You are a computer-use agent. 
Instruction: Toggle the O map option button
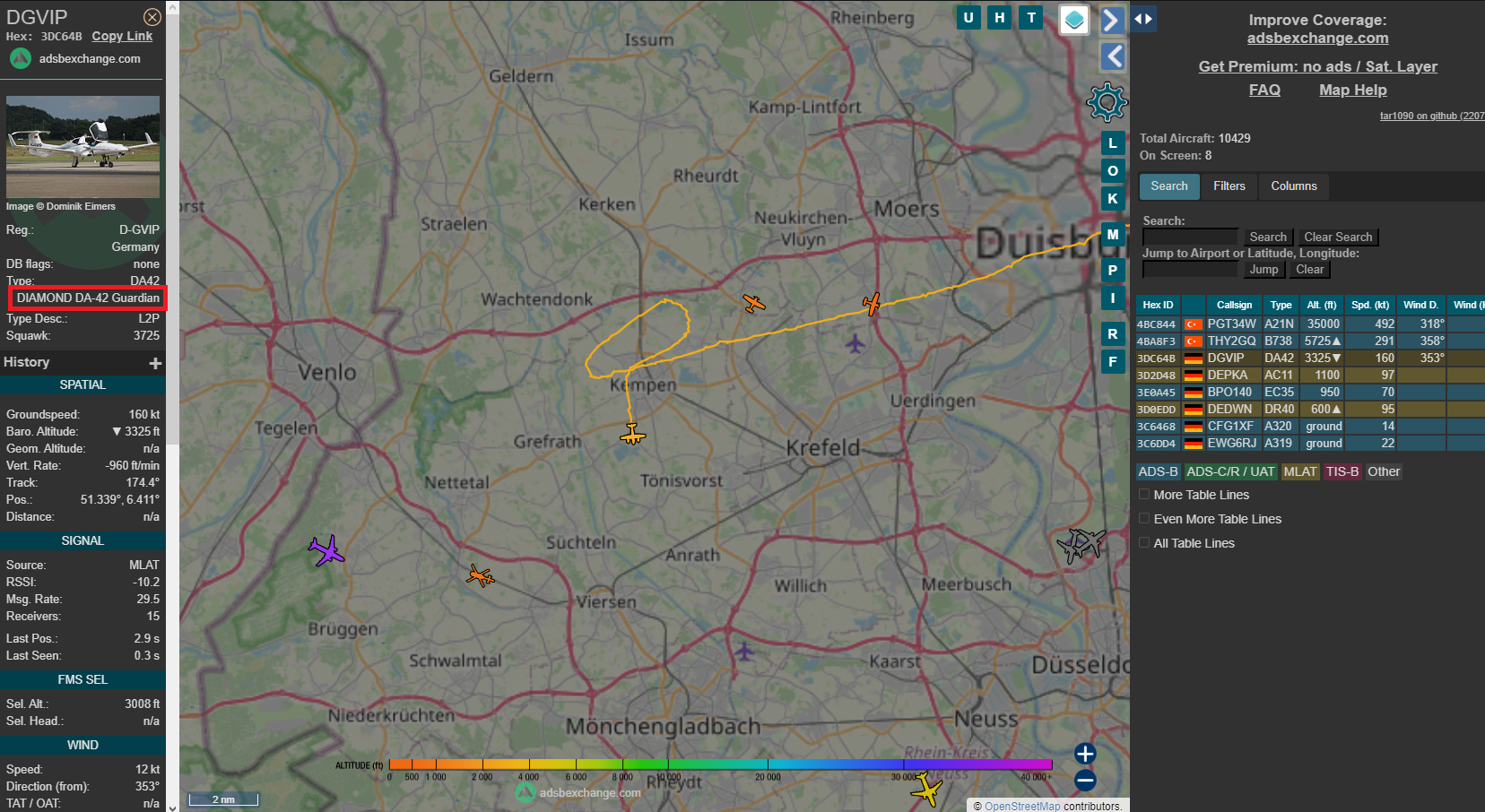1113,171
